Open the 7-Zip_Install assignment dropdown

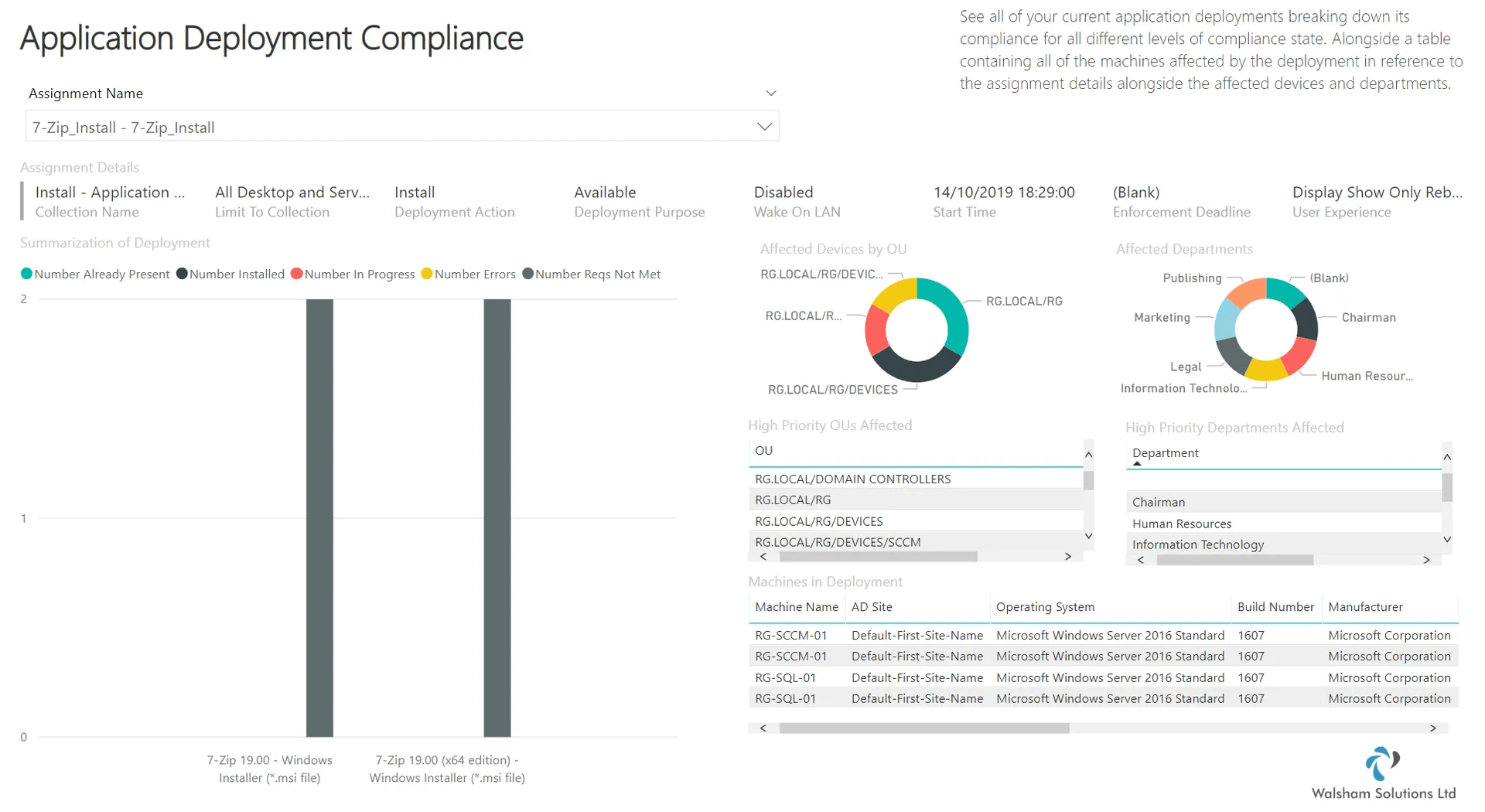pos(402,127)
